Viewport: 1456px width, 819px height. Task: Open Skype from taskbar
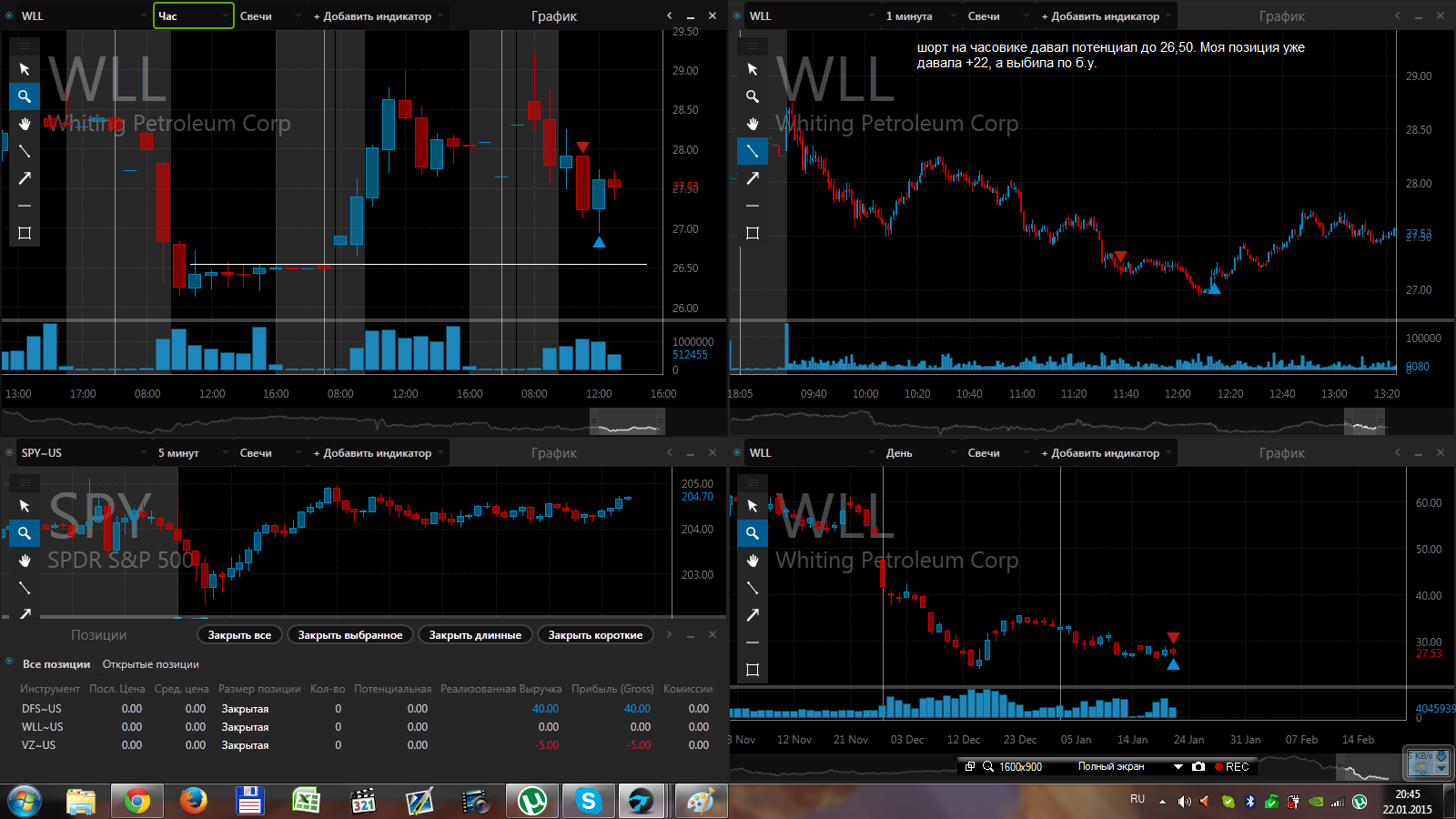(588, 801)
